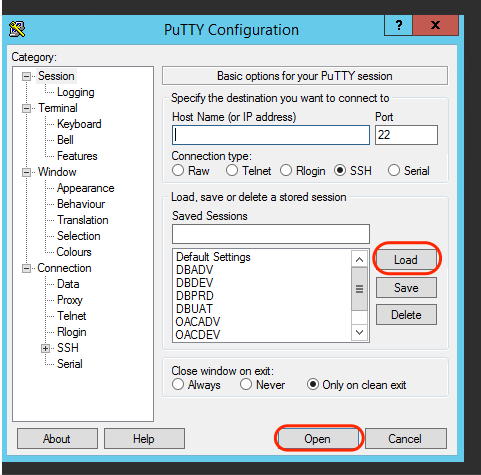Open the Logging category
This screenshot has height=475, width=481.
76,92
